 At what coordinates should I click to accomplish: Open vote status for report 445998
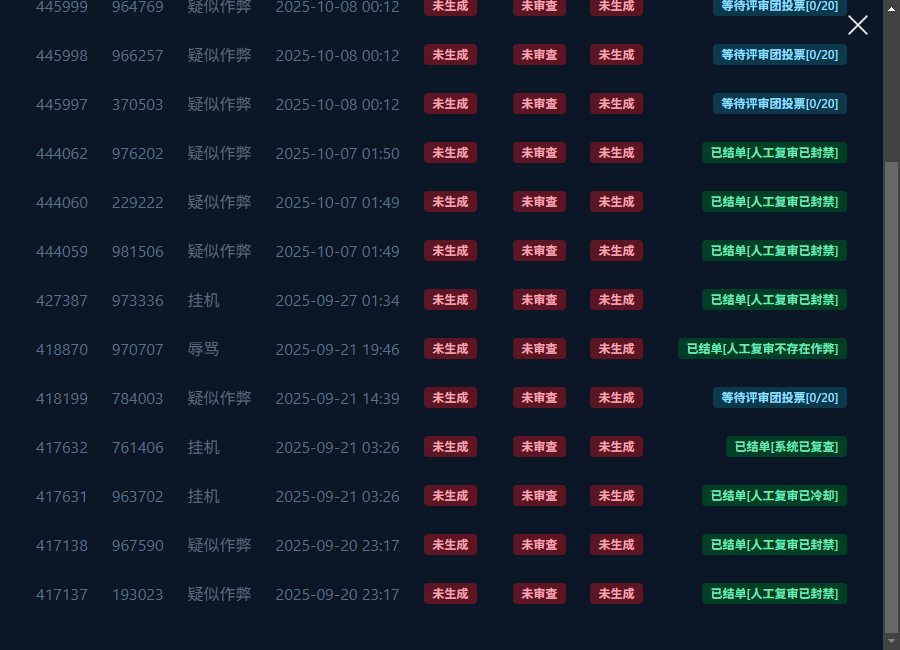(x=779, y=55)
